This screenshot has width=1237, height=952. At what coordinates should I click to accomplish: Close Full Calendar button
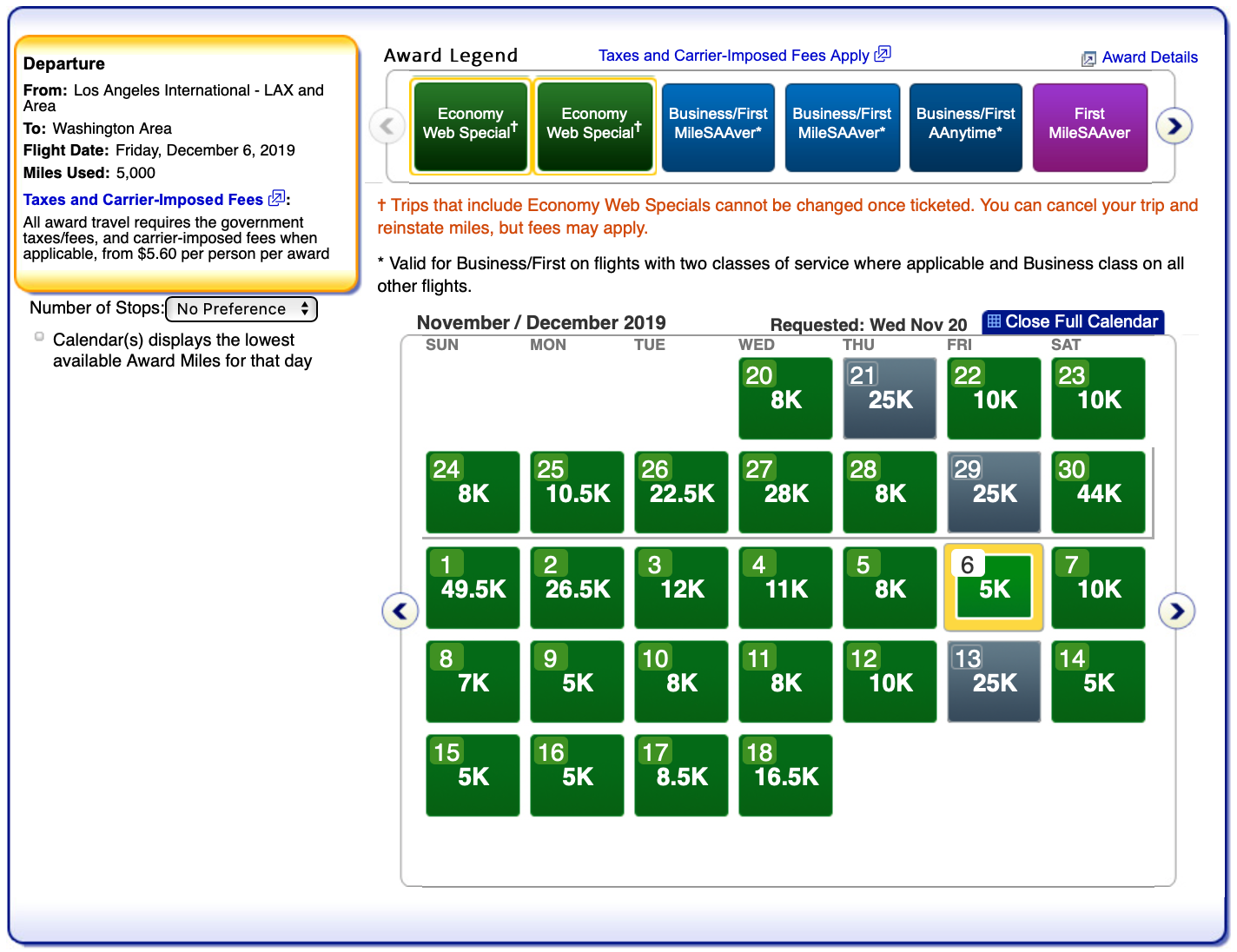(1073, 321)
